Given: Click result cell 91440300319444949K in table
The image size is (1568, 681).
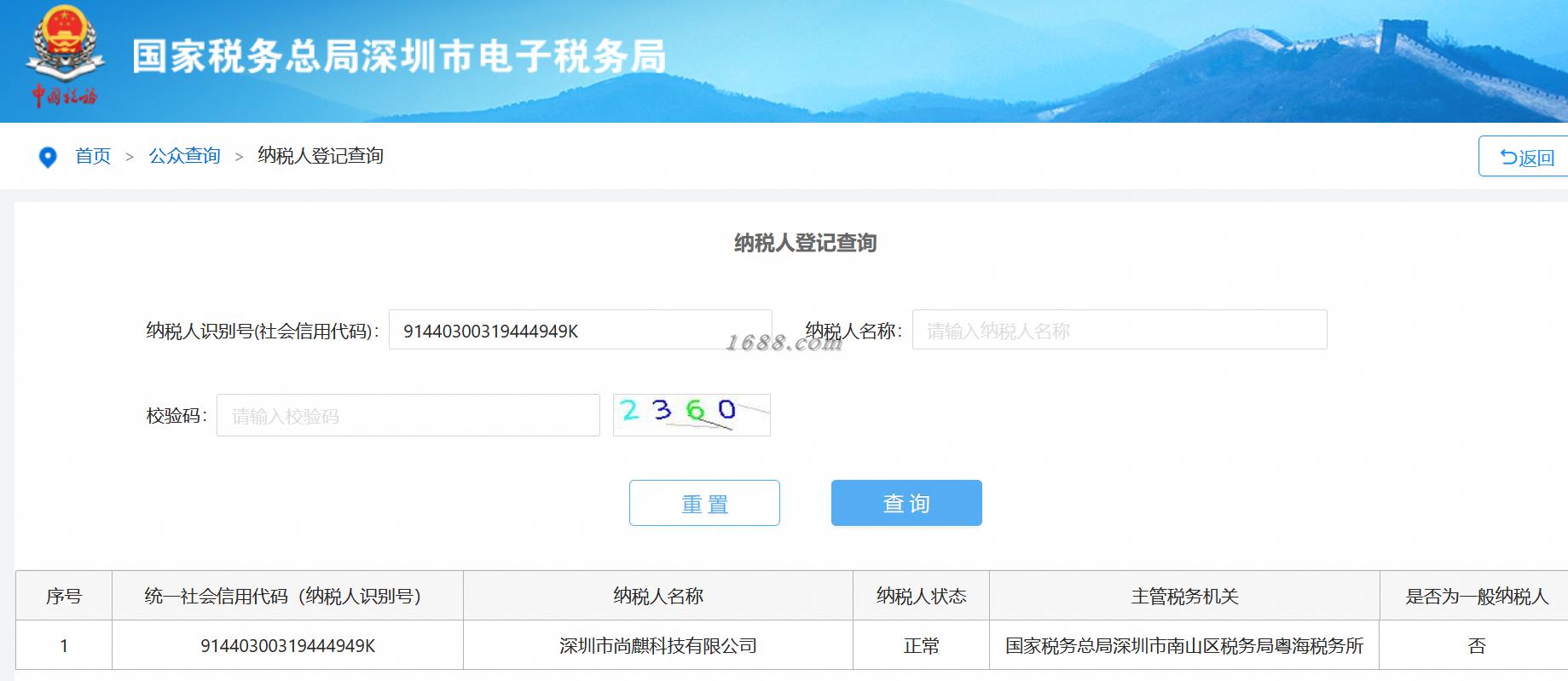Looking at the screenshot, I should pos(287,645).
